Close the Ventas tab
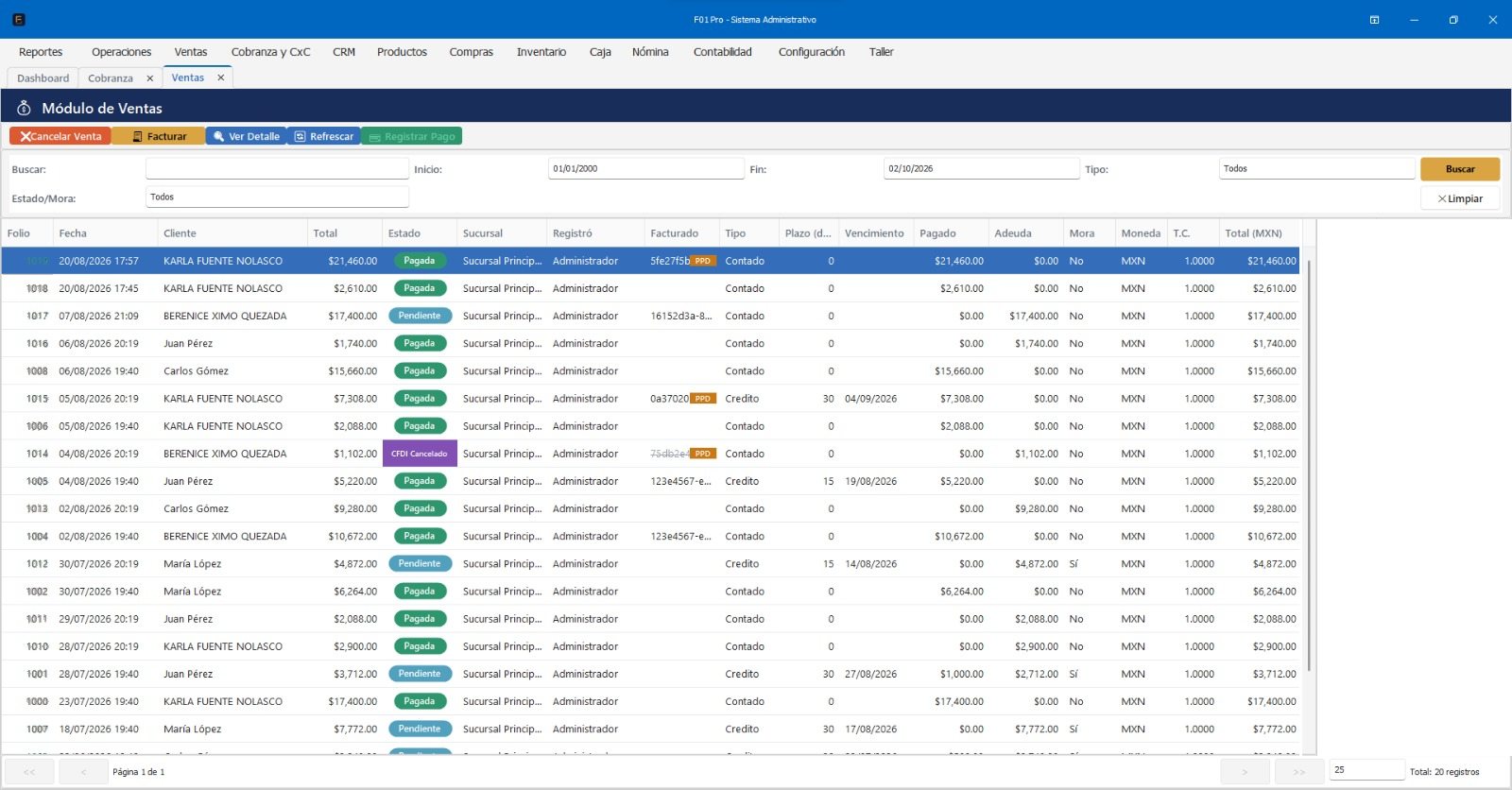 tap(221, 77)
